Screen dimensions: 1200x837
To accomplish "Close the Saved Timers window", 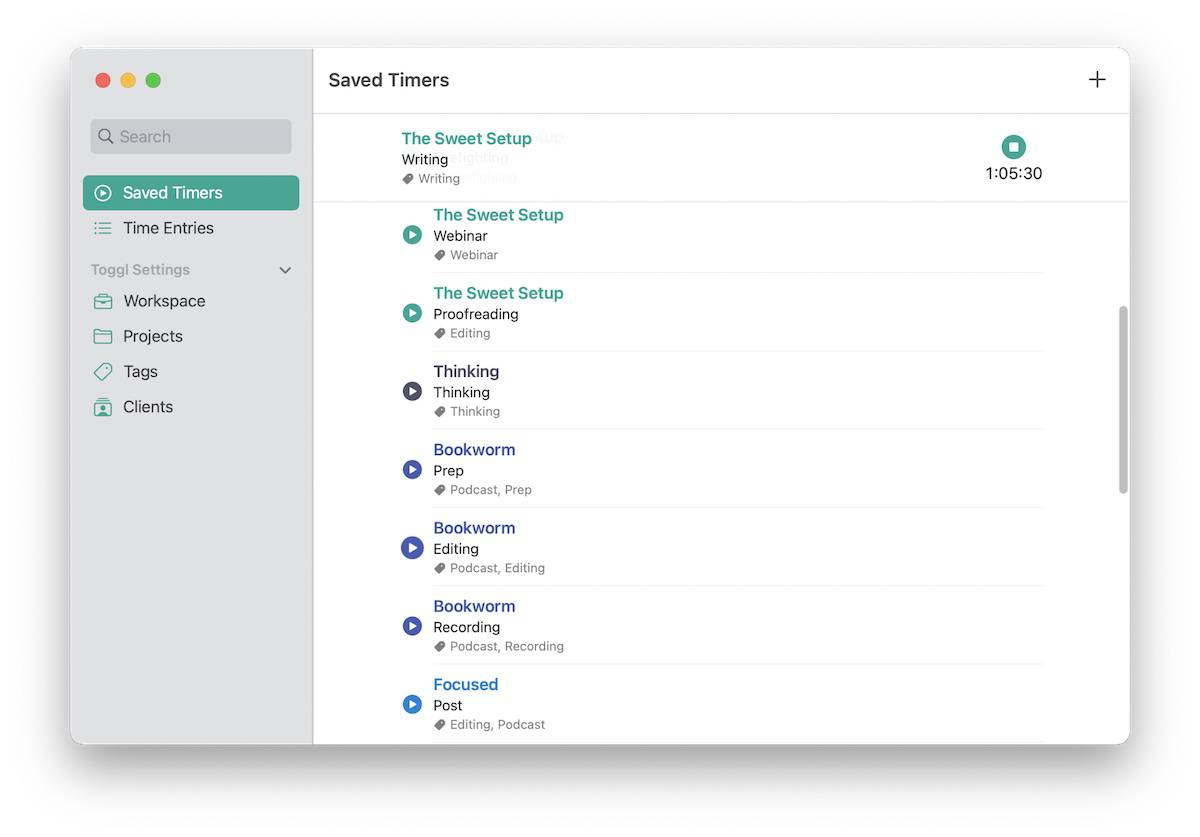I will coord(102,80).
